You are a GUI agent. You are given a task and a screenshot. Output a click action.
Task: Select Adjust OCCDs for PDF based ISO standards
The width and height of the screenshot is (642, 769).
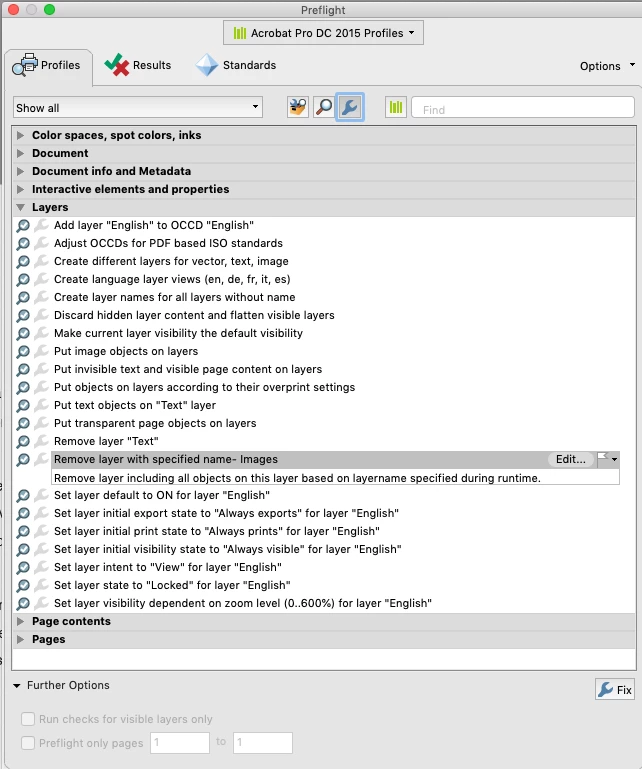click(x=168, y=243)
